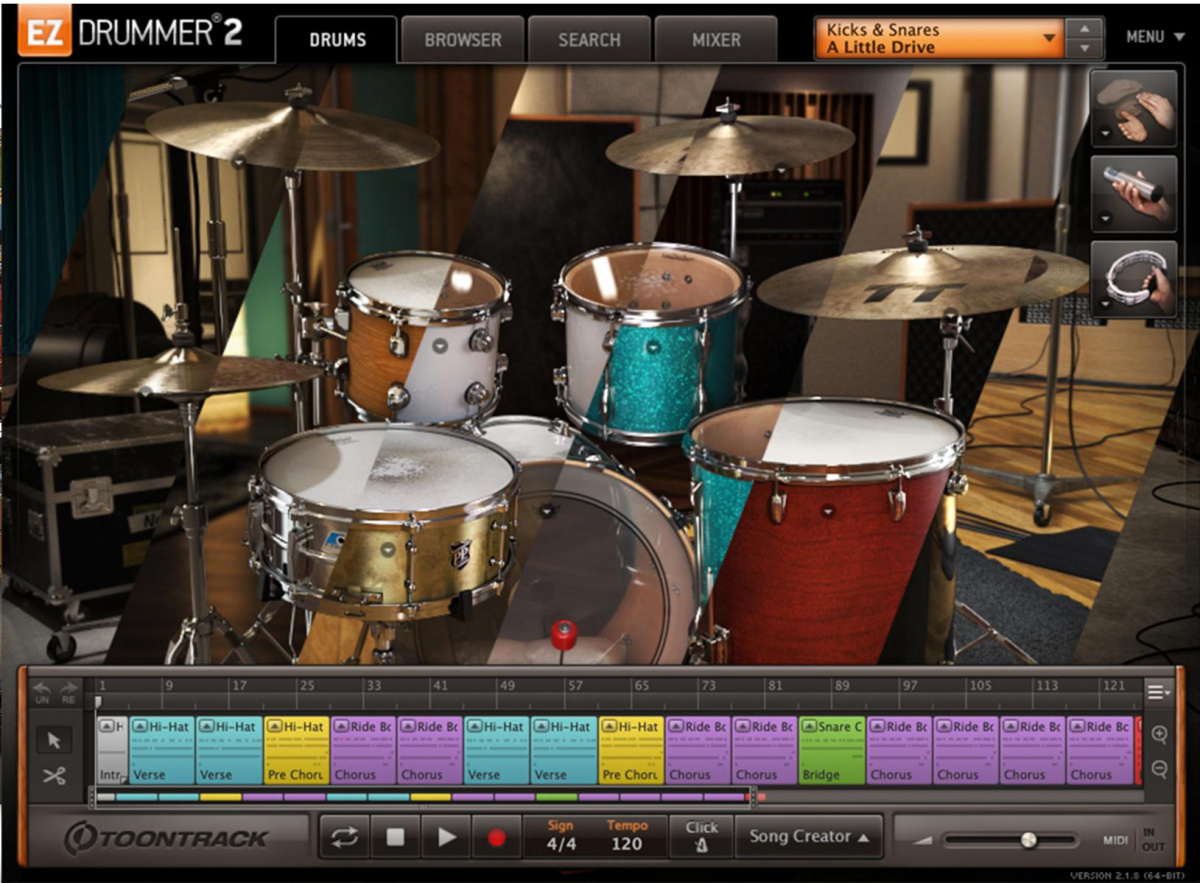Select the arrow selection tool
Screen dimensions: 1200x883
coord(54,740)
